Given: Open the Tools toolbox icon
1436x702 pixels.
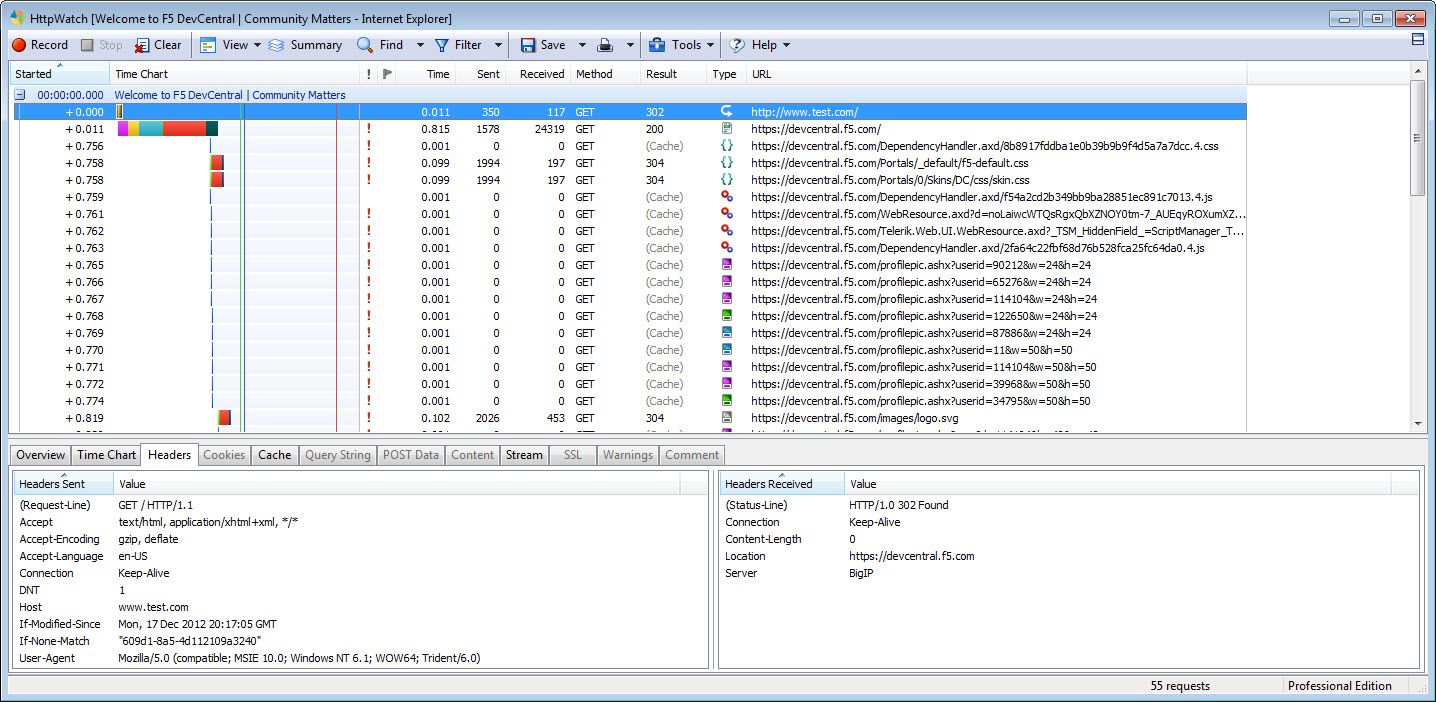Looking at the screenshot, I should pyautogui.click(x=655, y=45).
